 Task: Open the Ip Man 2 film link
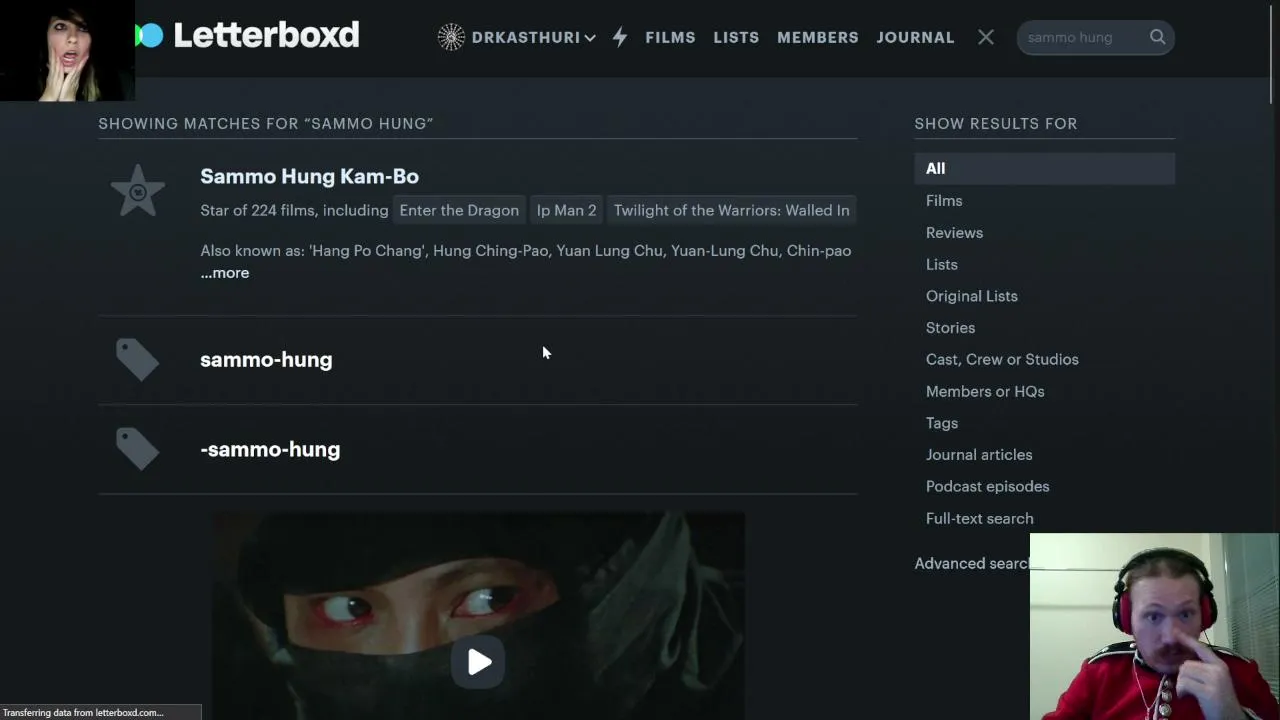click(x=566, y=210)
